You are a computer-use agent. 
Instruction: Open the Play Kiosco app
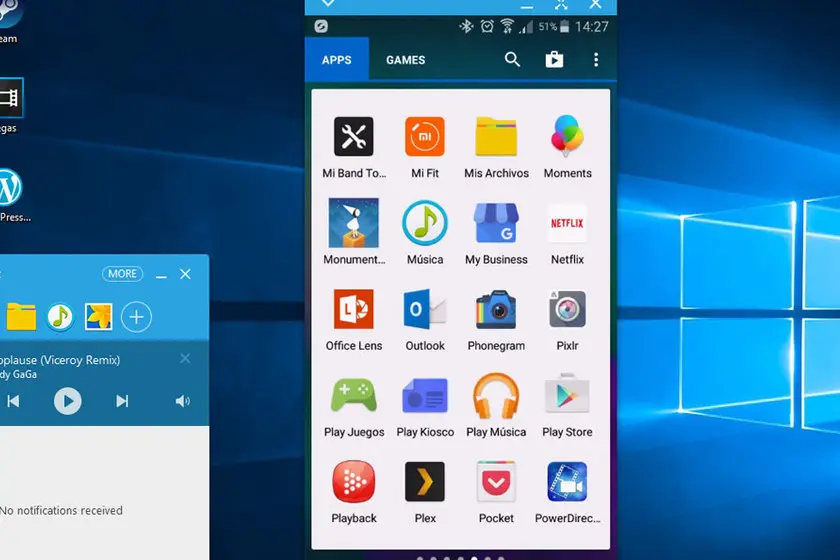pos(425,395)
